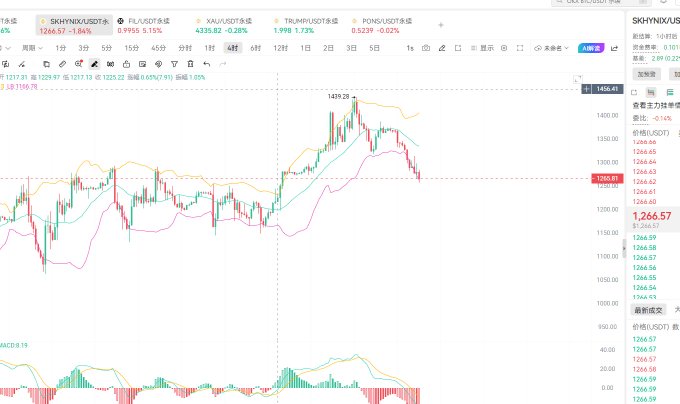This screenshot has height=404, width=680.
Task: Open the 周期 period dropdown
Action: coord(33,48)
